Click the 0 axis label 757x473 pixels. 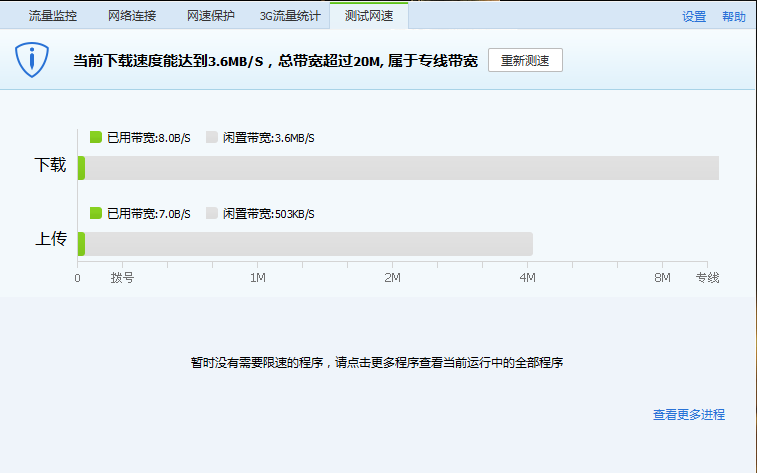[x=77, y=278]
